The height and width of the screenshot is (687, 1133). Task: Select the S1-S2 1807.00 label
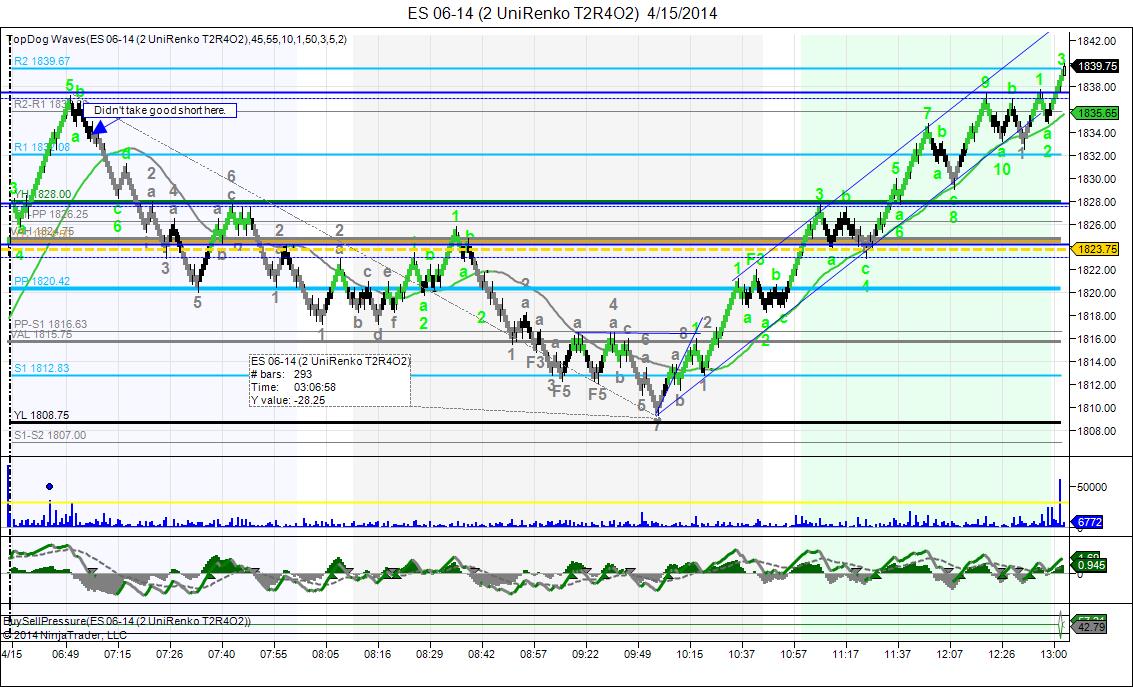[x=50, y=435]
